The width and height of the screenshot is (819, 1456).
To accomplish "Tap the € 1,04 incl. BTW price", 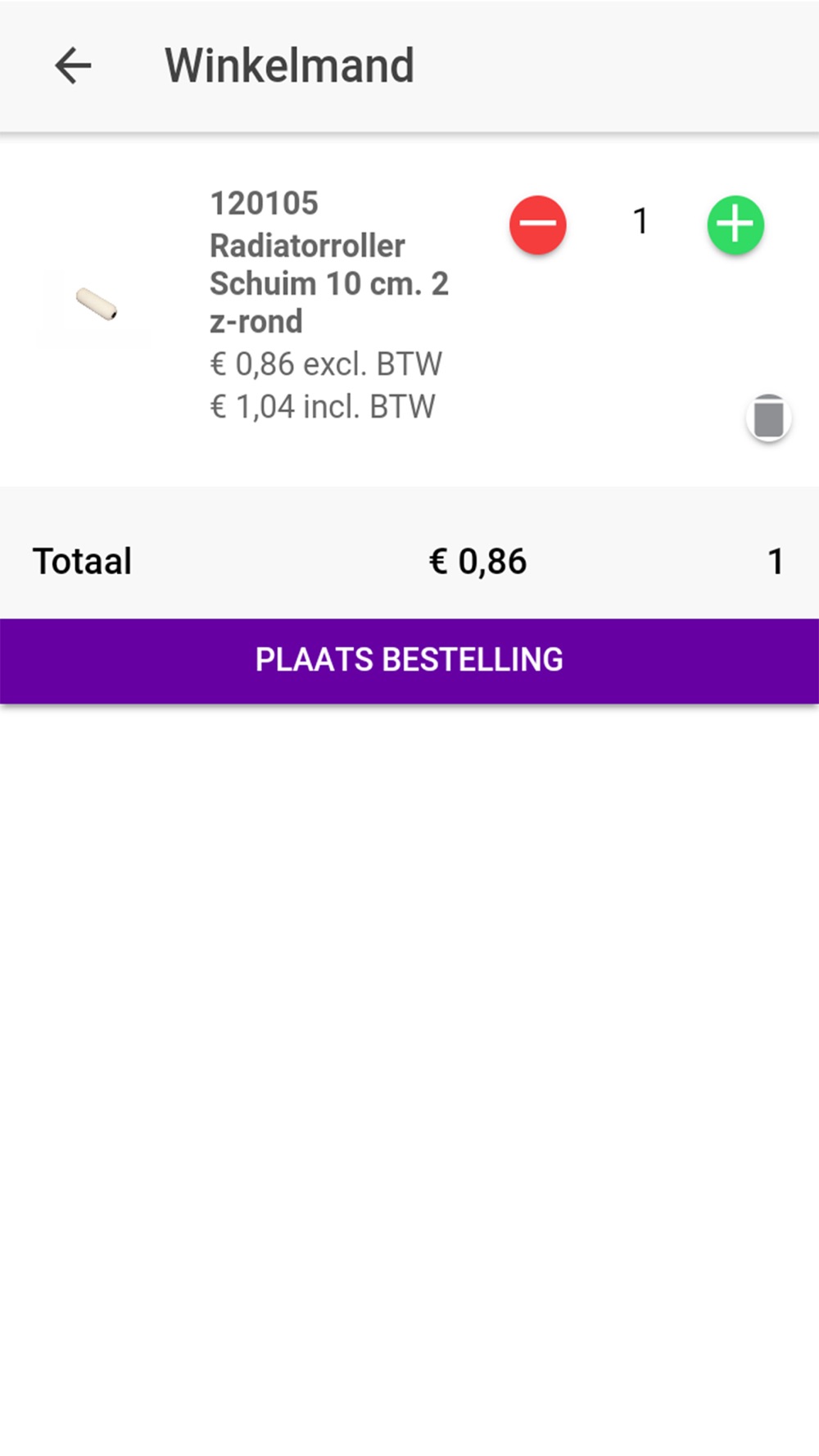I will pyautogui.click(x=323, y=406).
